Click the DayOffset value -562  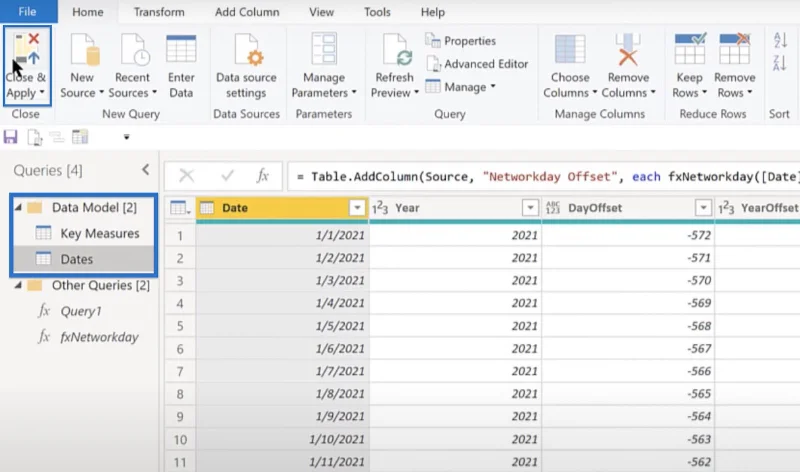click(628, 462)
